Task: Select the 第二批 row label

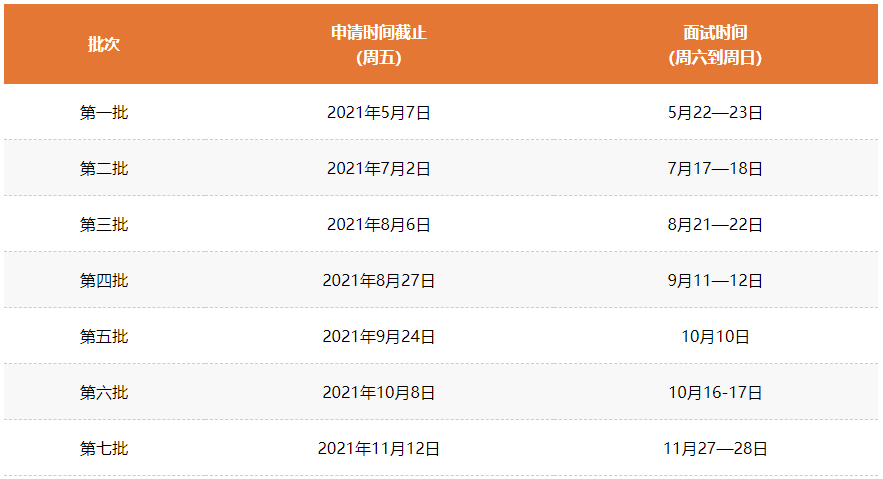Action: (104, 169)
